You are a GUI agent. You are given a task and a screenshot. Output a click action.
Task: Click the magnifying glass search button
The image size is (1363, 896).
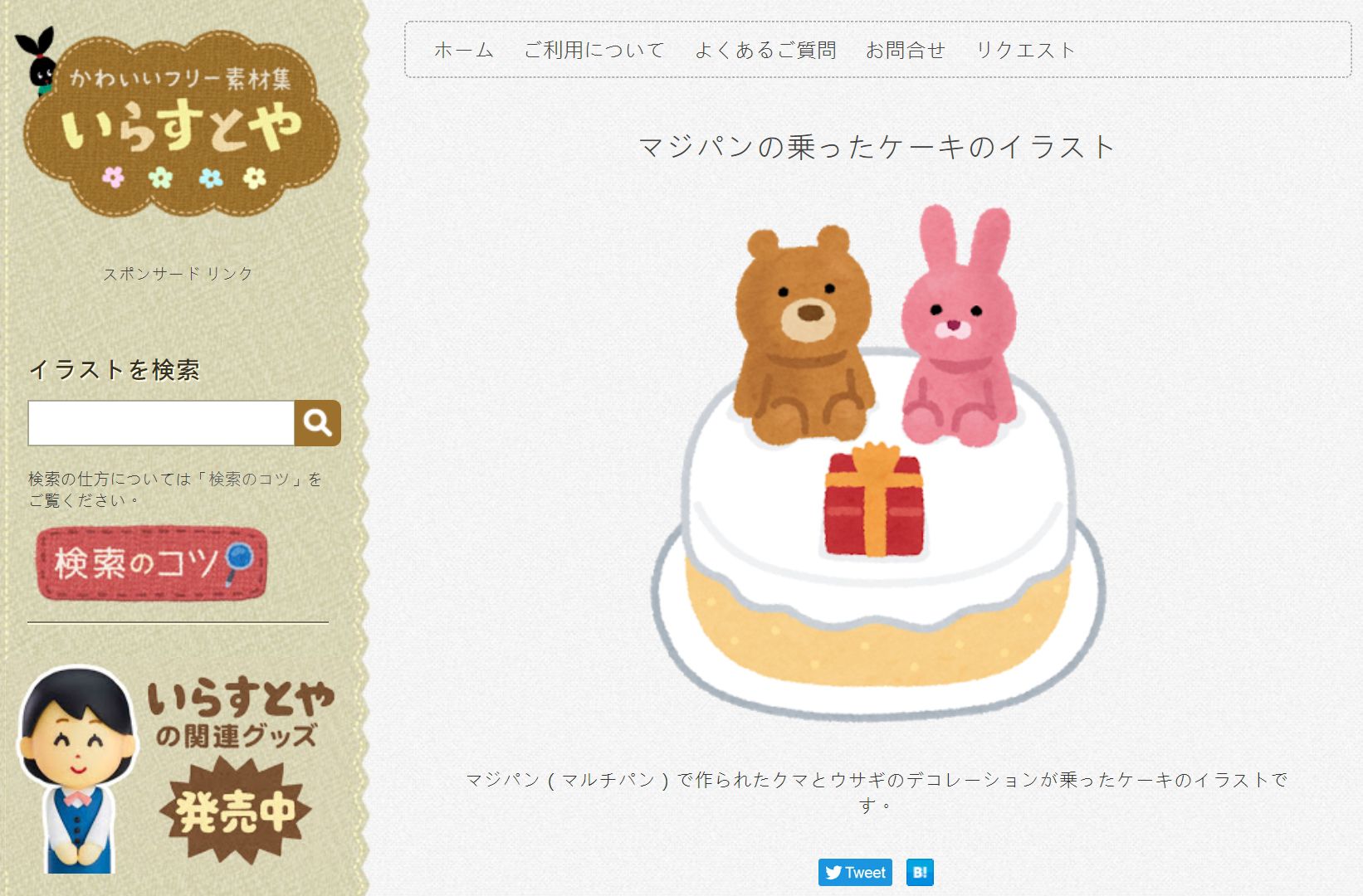(318, 423)
